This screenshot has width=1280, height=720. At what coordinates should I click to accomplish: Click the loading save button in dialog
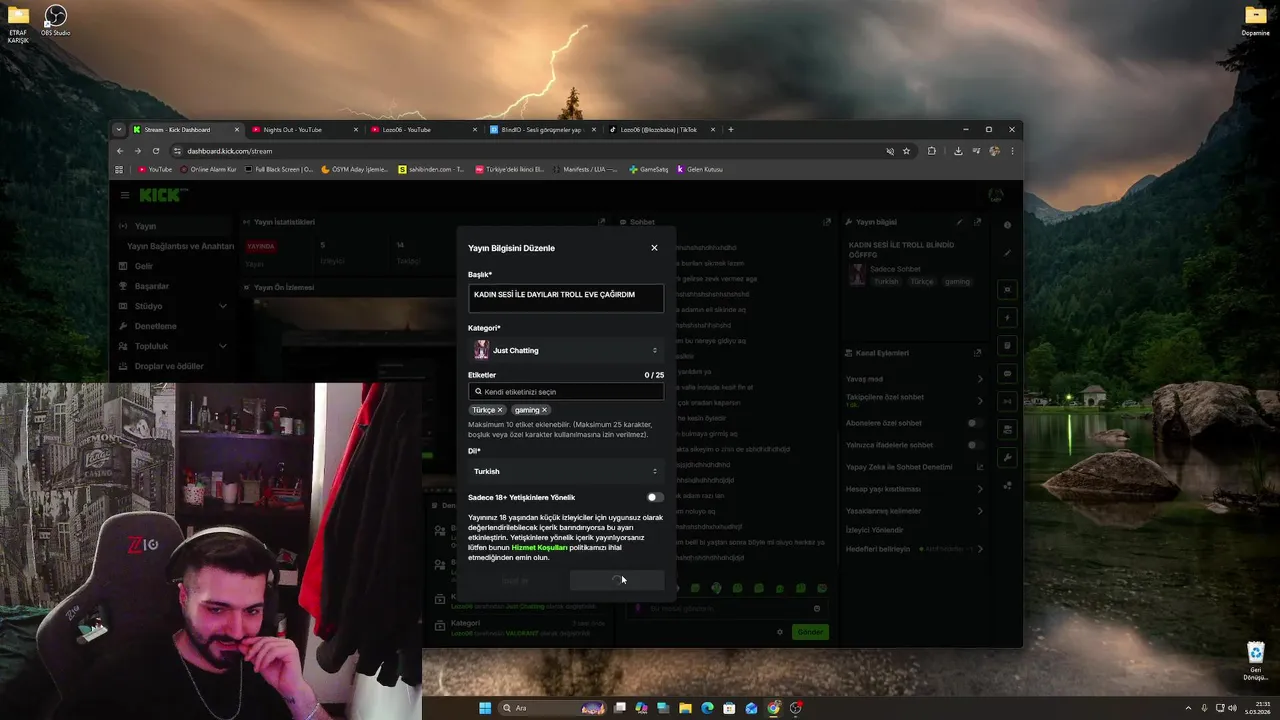click(617, 580)
